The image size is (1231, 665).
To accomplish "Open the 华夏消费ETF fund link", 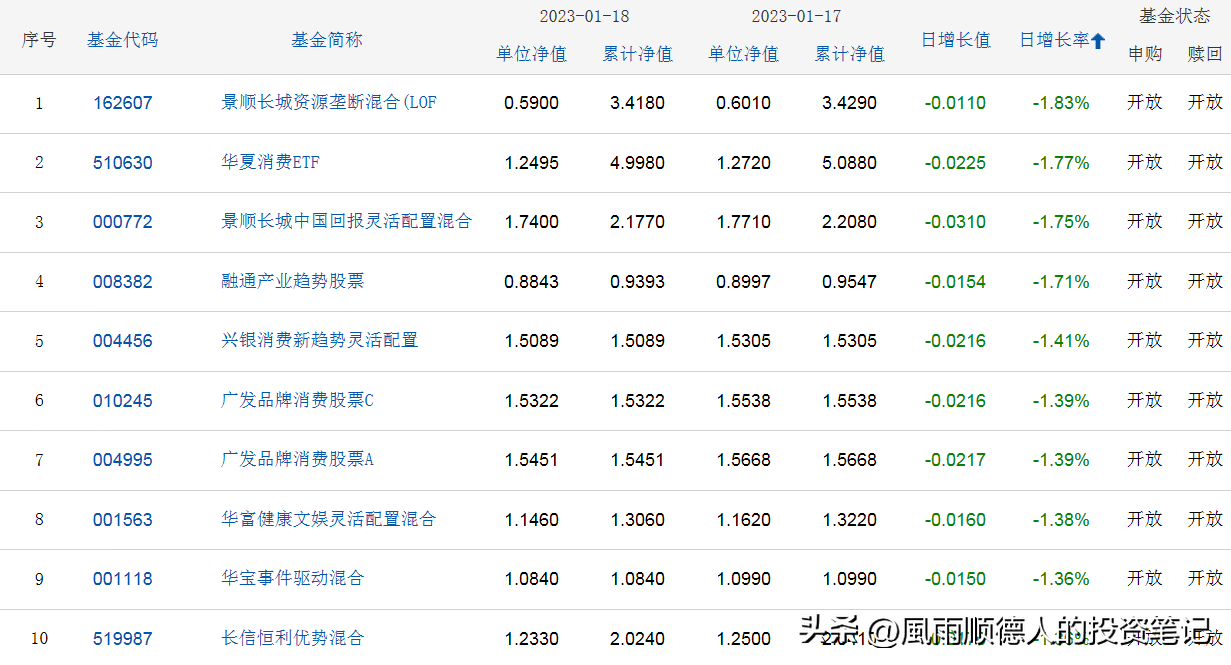I will point(271,162).
